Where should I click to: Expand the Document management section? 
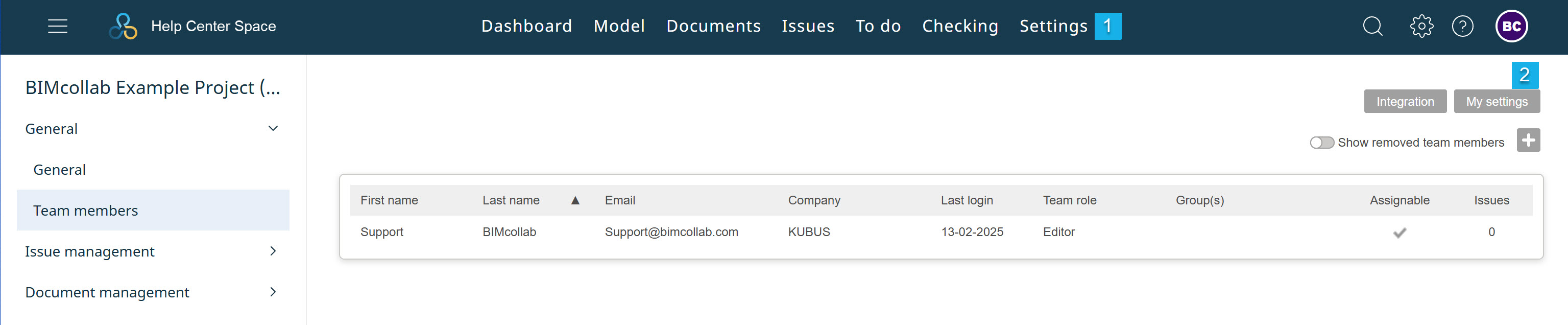click(x=273, y=292)
